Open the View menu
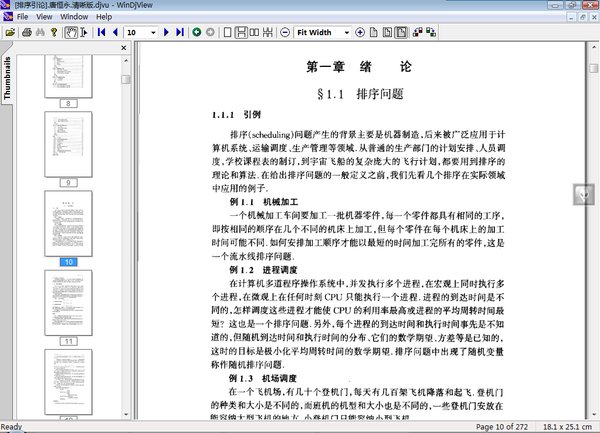 pyautogui.click(x=44, y=17)
